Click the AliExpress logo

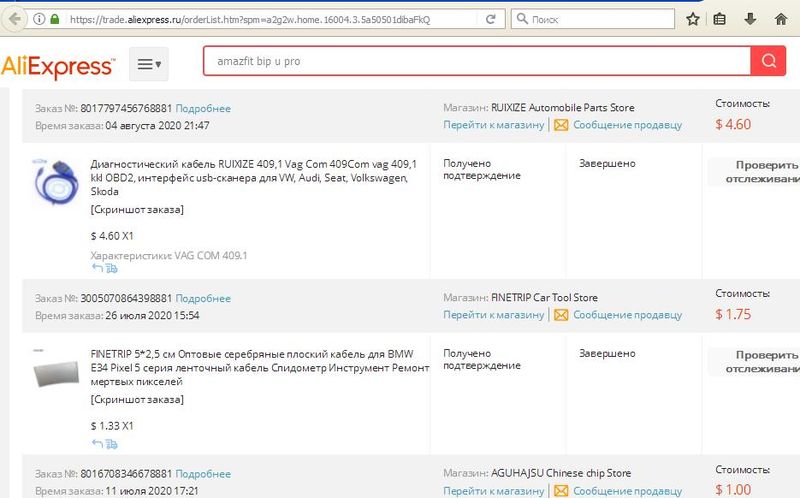point(58,66)
